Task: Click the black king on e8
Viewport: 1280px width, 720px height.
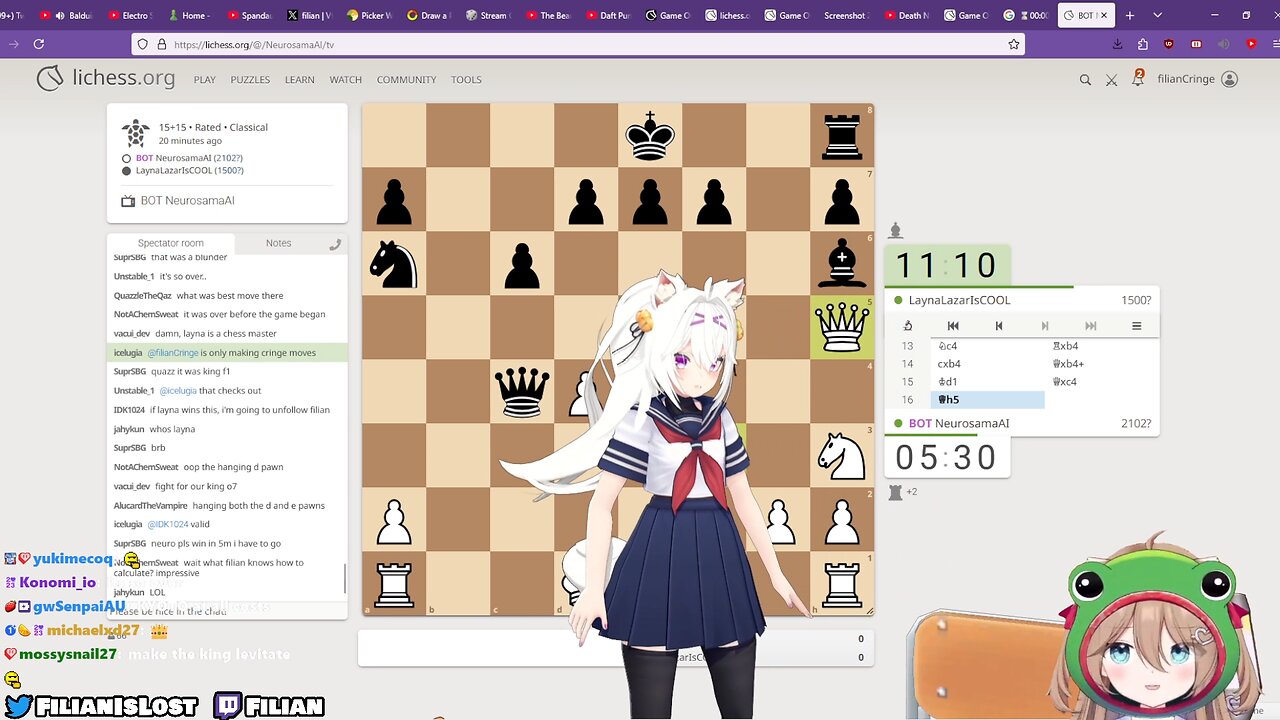Action: 650,135
